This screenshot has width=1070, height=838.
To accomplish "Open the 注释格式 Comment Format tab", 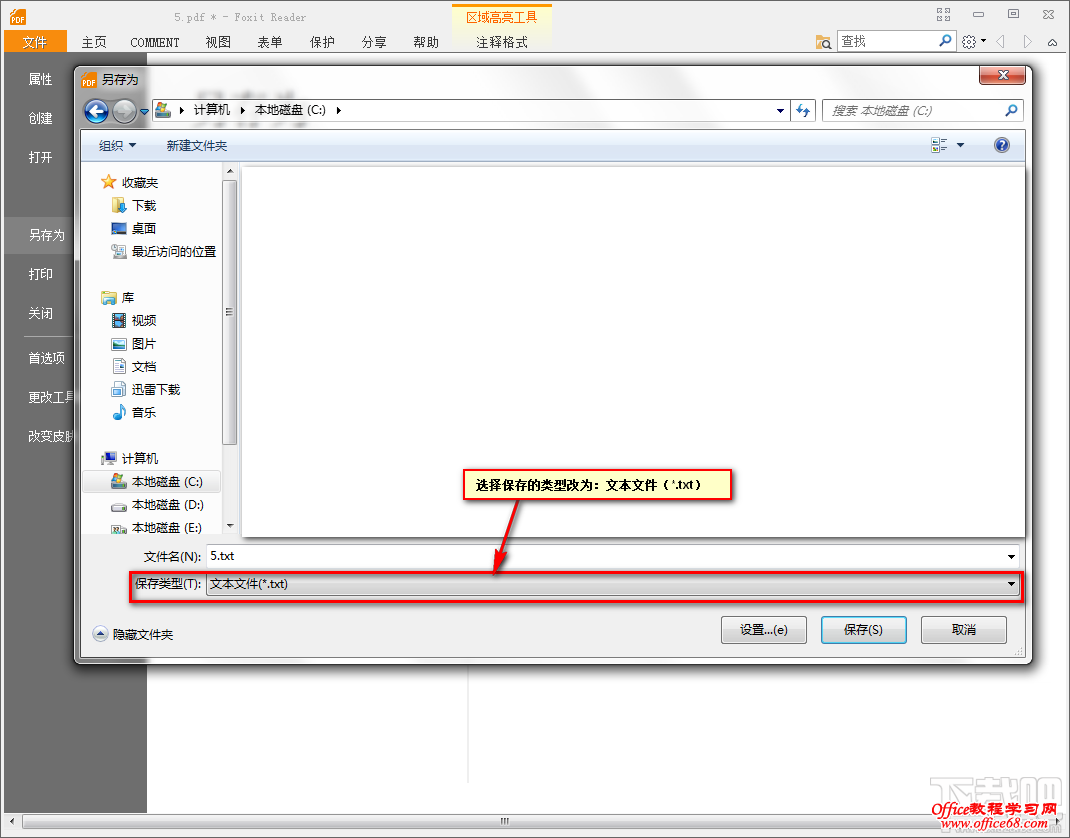I will (502, 42).
